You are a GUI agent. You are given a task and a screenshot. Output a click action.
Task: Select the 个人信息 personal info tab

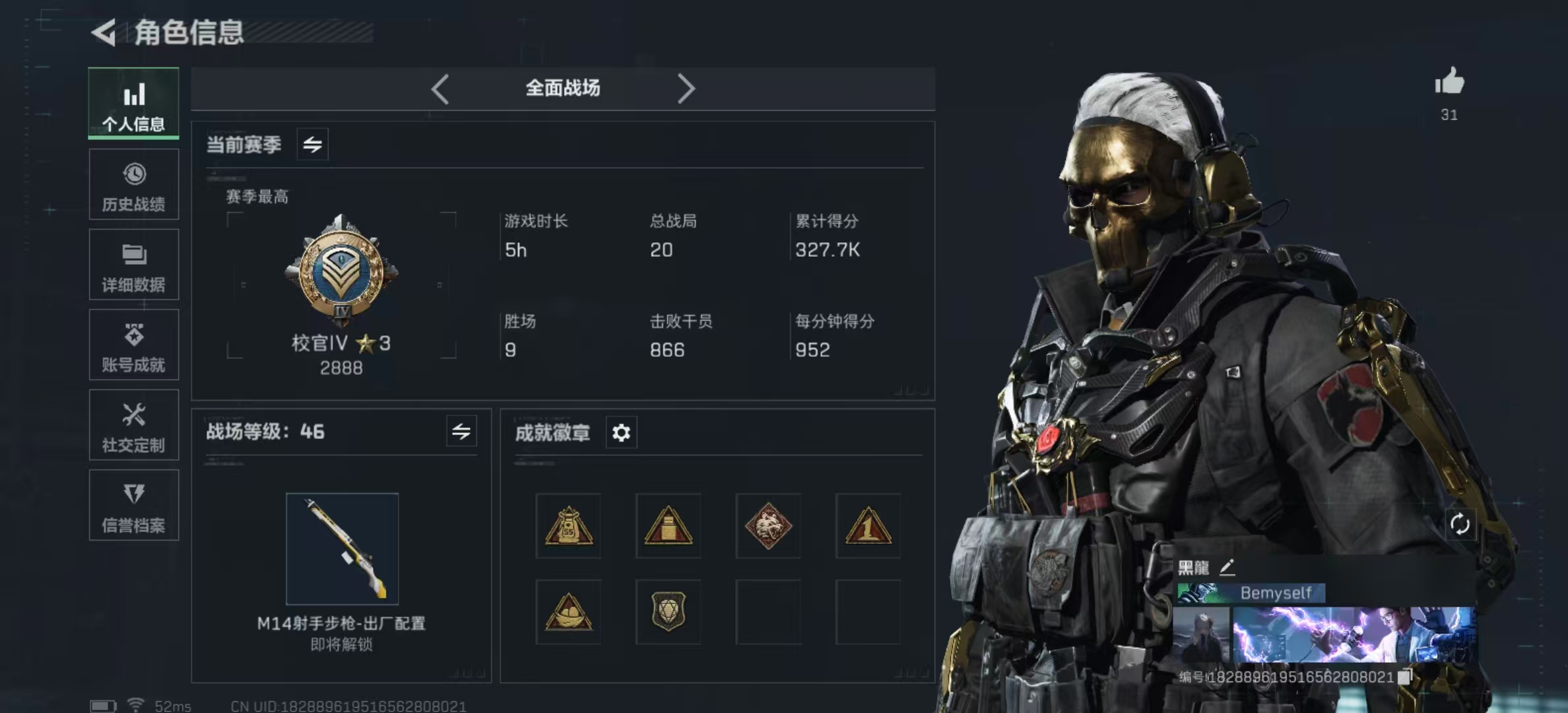point(134,104)
